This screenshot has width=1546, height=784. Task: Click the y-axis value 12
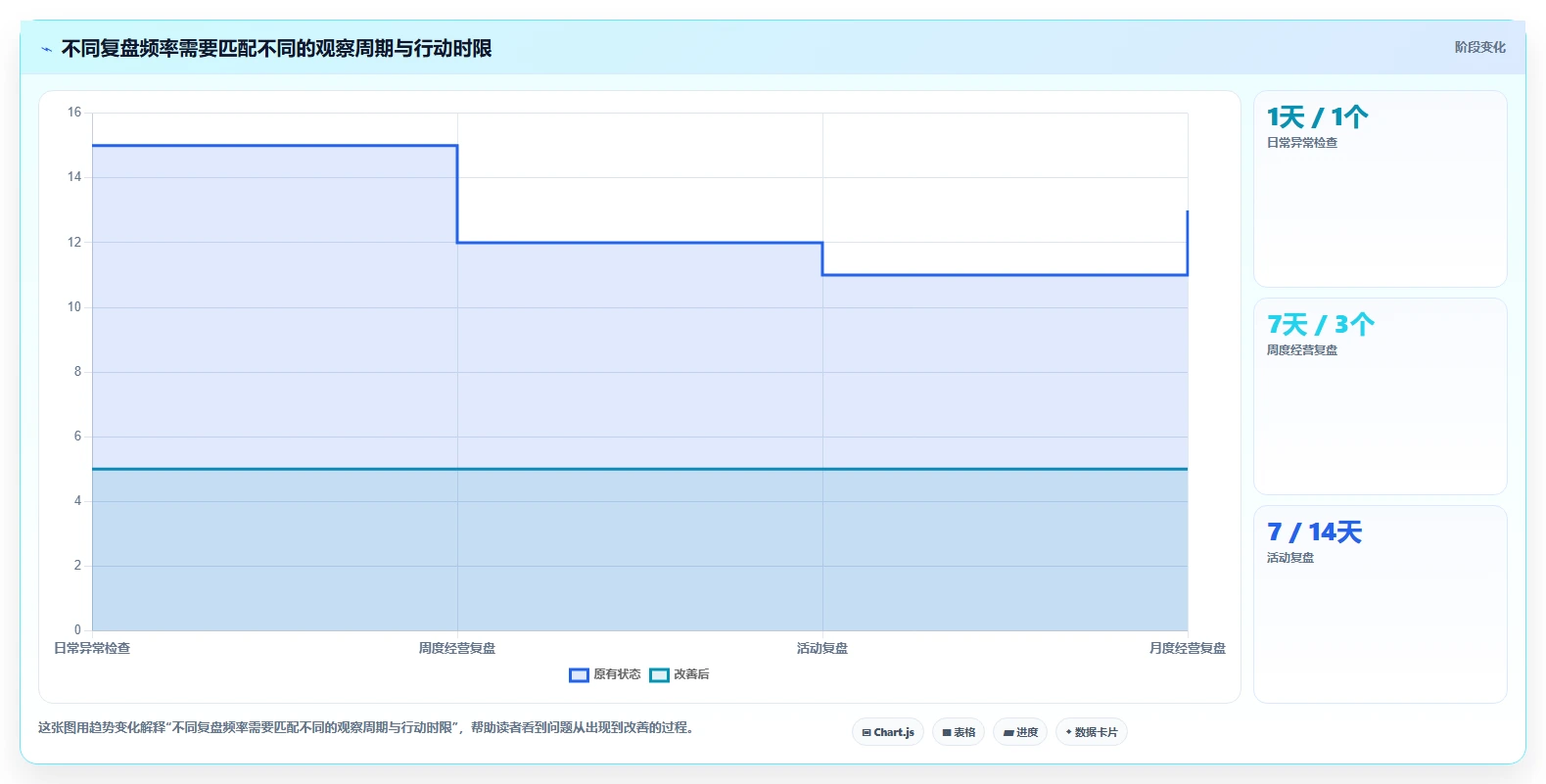pyautogui.click(x=74, y=242)
